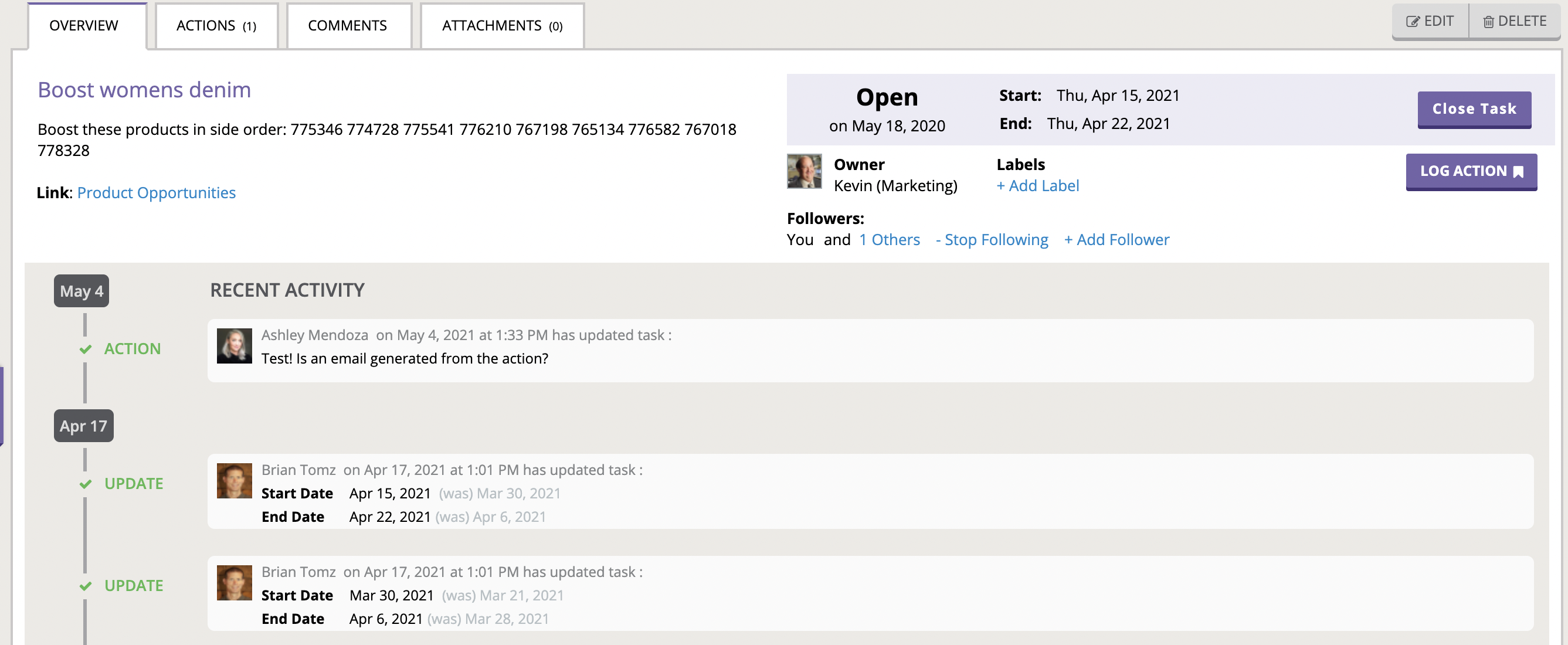Click the Log Action button
The image size is (1568, 645).
tap(1471, 171)
